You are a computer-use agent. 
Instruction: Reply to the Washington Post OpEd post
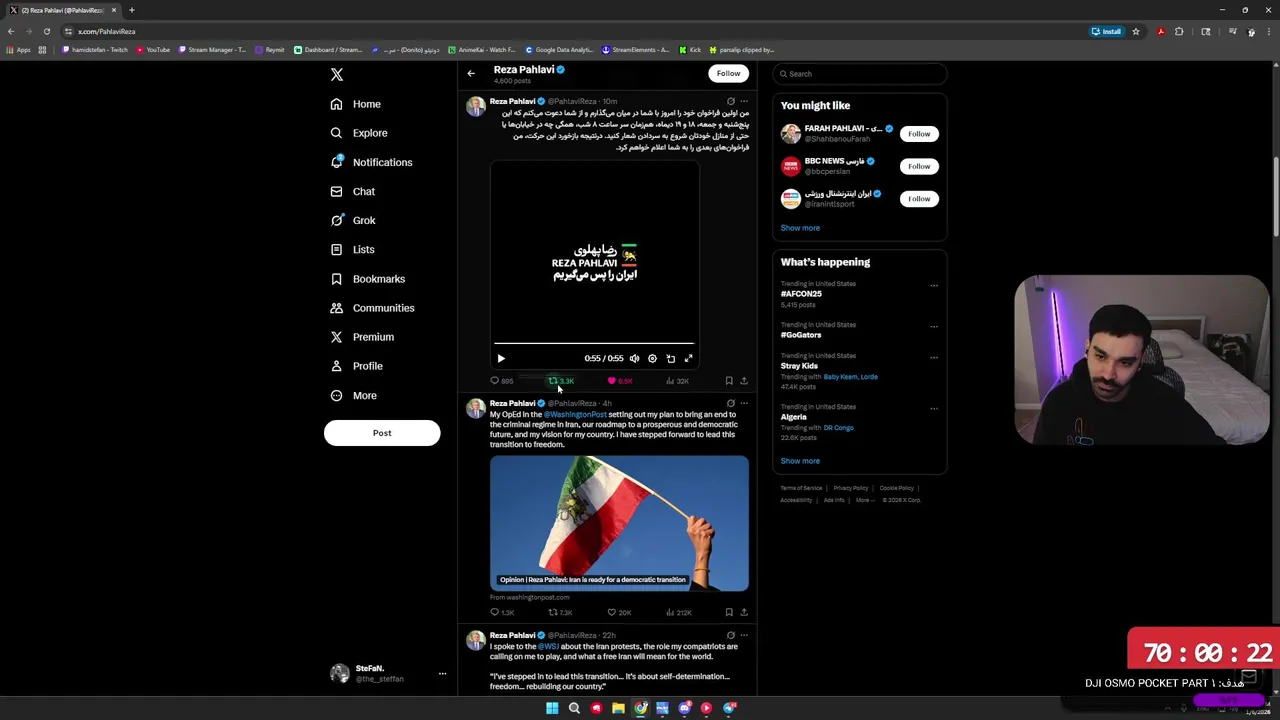[501, 613]
